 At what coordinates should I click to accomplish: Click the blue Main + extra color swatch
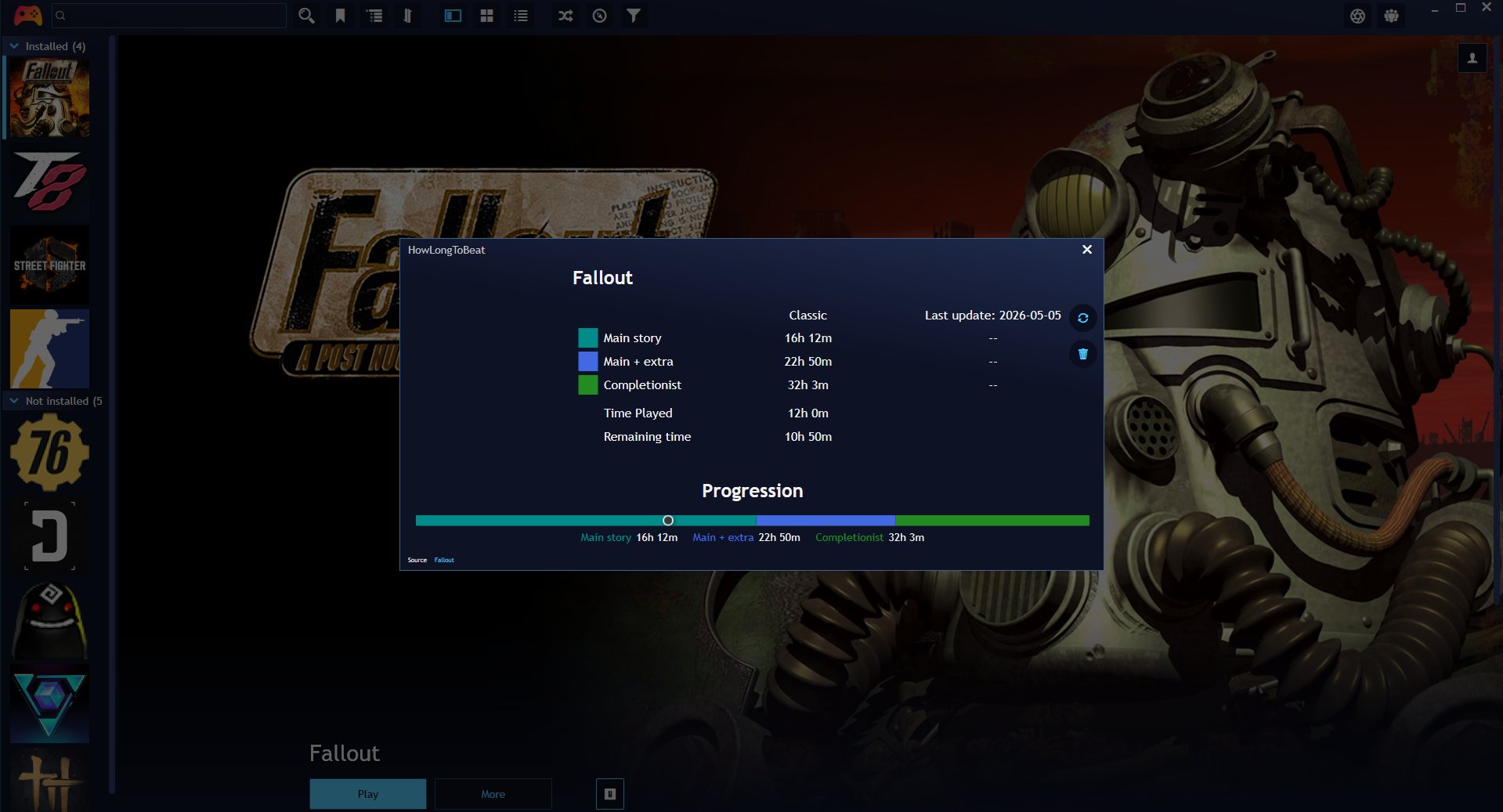(588, 362)
